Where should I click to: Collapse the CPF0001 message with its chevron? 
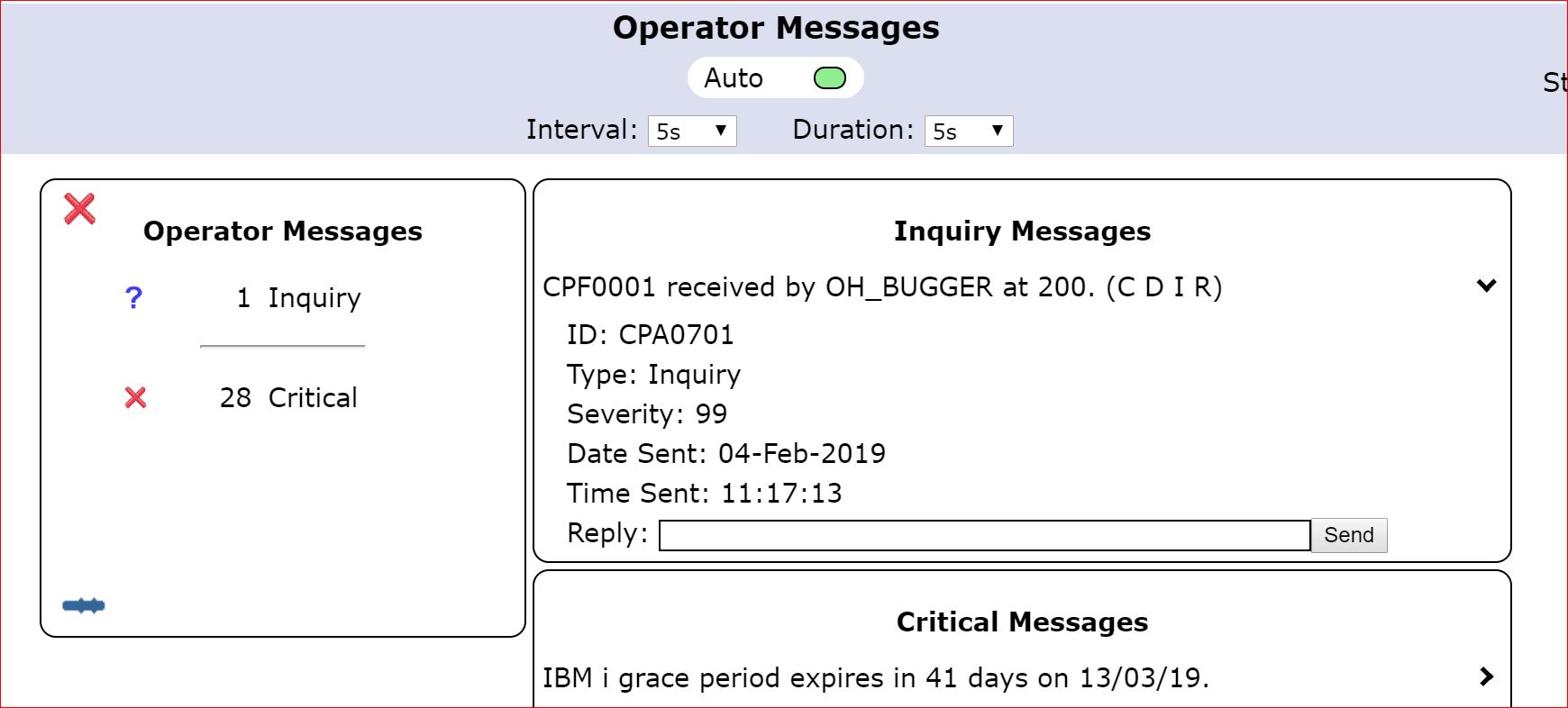point(1486,286)
